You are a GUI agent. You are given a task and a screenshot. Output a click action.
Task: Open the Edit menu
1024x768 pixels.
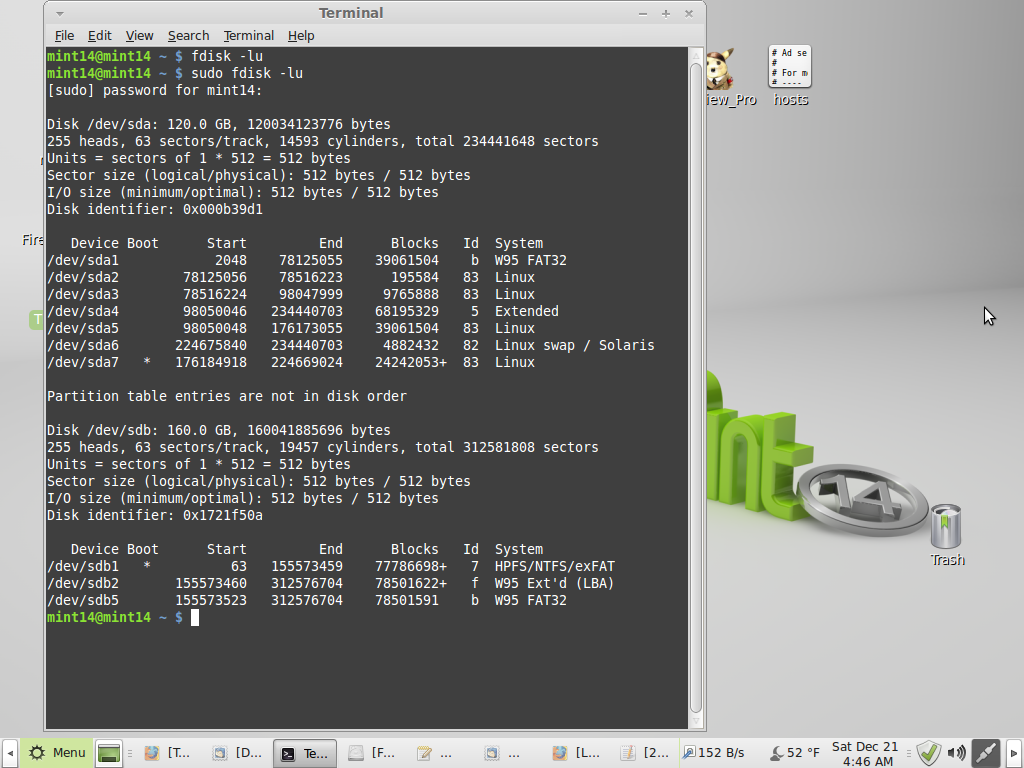[99, 35]
